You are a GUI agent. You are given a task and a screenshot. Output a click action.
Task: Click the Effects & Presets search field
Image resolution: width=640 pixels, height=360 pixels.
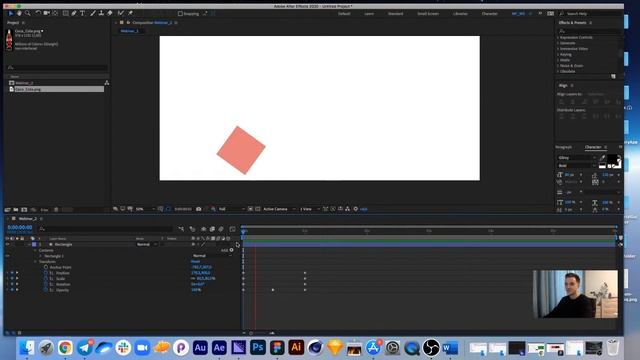click(589, 31)
